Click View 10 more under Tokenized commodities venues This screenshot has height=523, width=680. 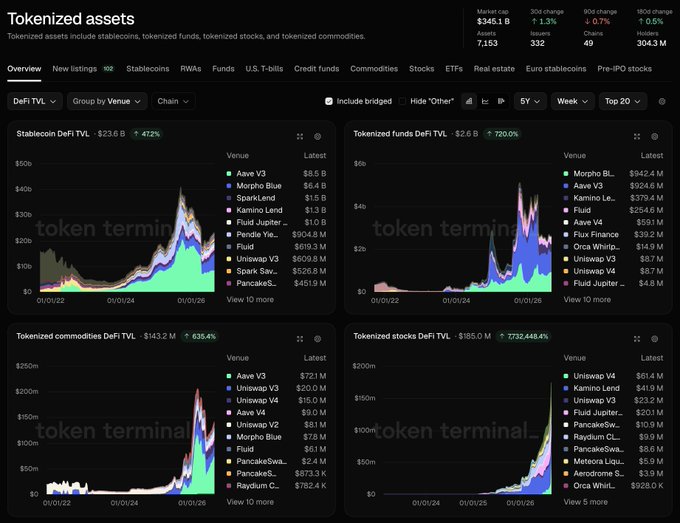click(250, 502)
